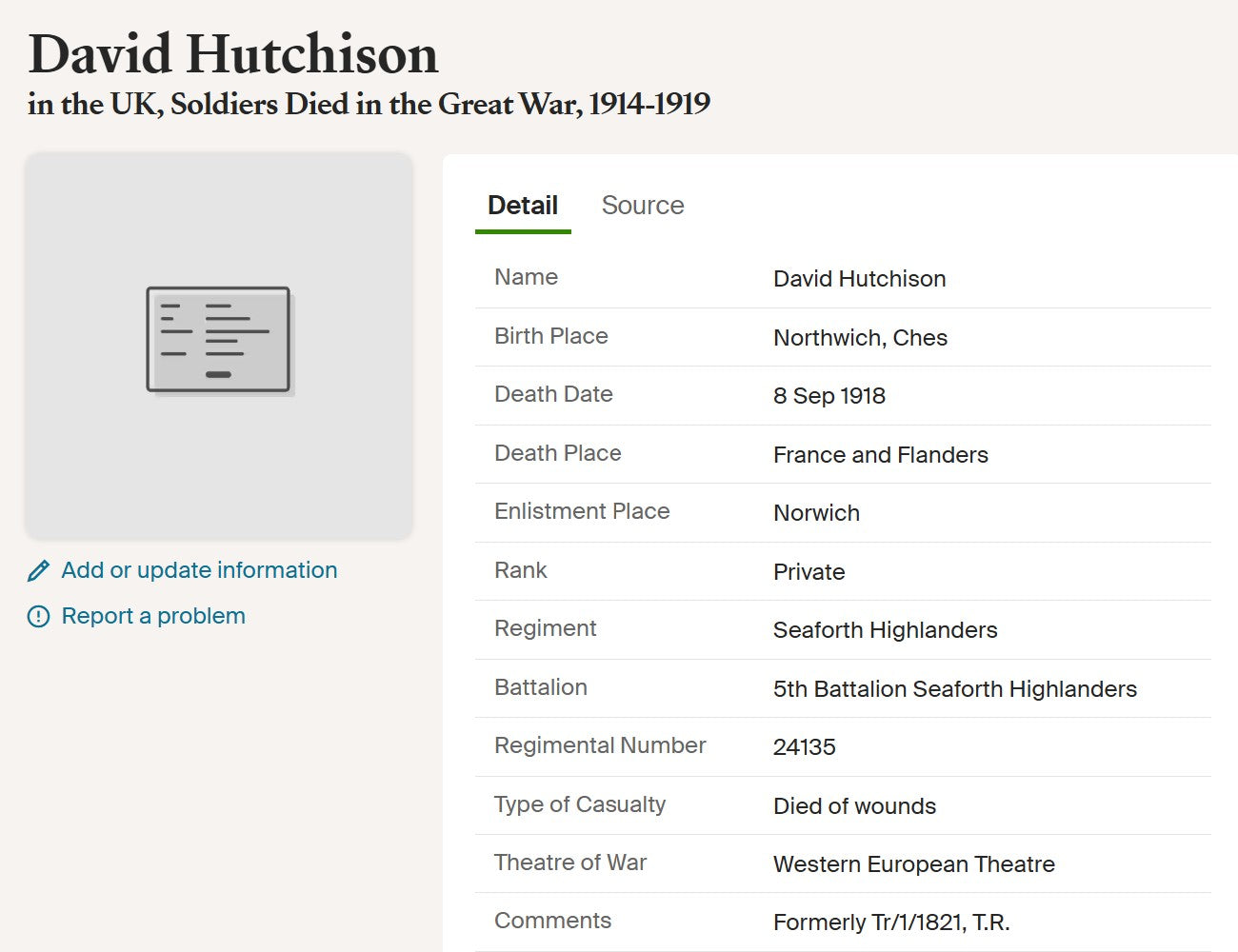Select the Detail tab

pos(523,206)
